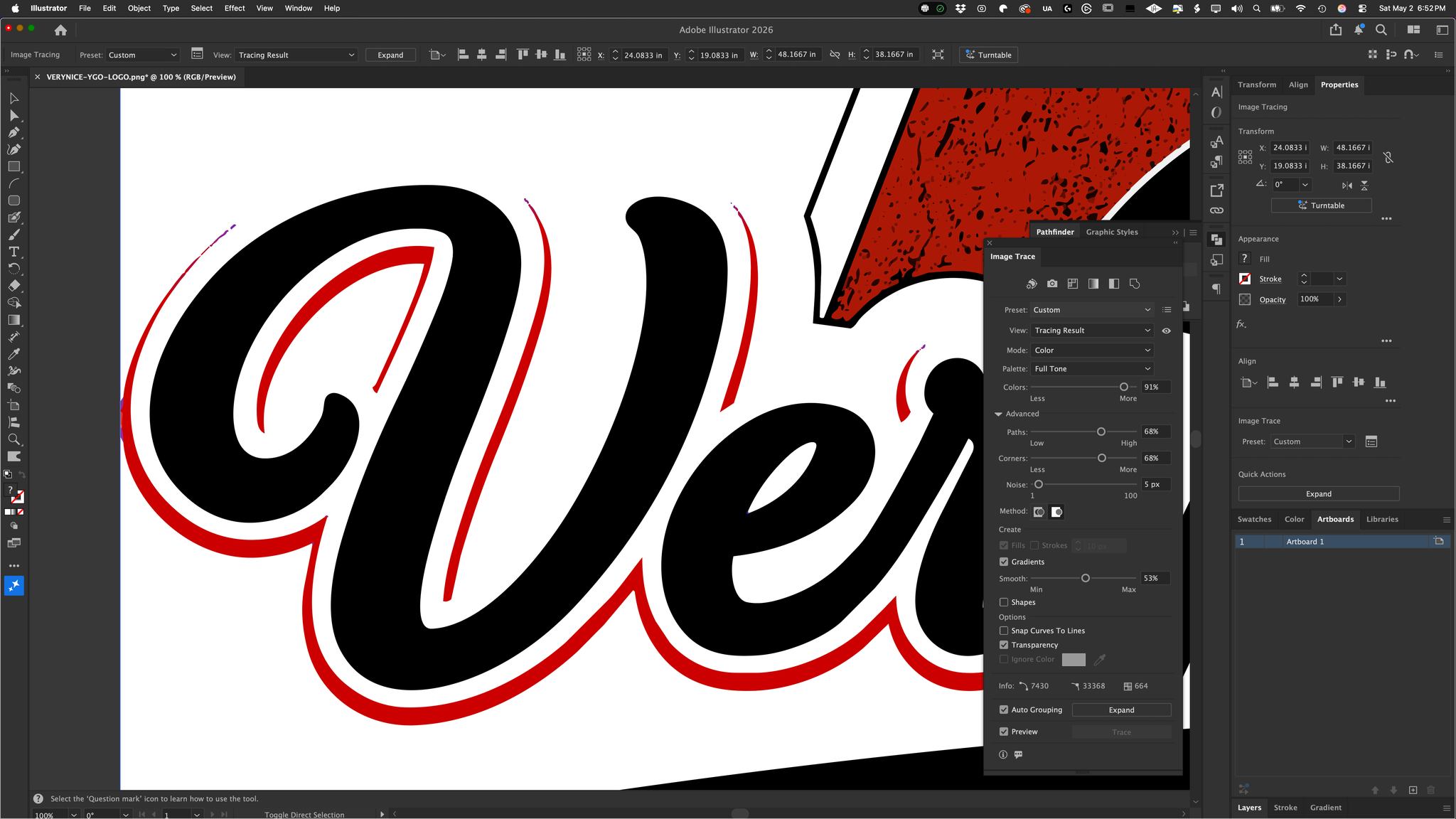1456x819 pixels.
Task: Select the Rectangle tool
Action: 14,166
